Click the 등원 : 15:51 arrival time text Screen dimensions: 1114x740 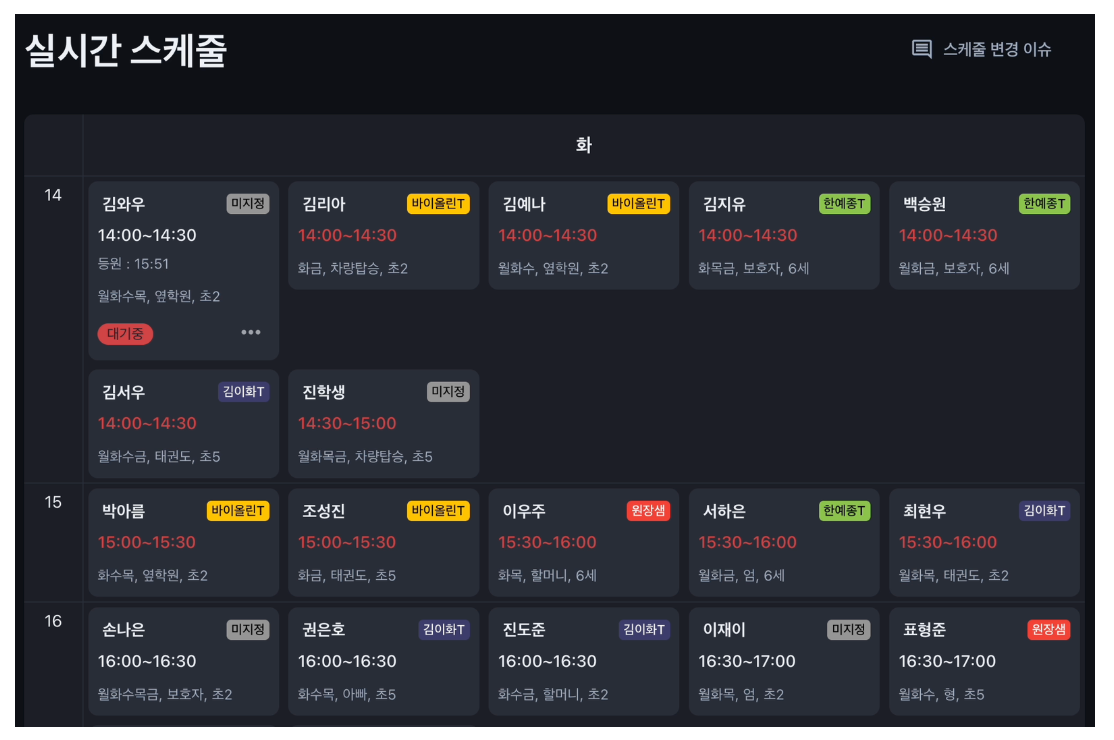click(x=134, y=264)
